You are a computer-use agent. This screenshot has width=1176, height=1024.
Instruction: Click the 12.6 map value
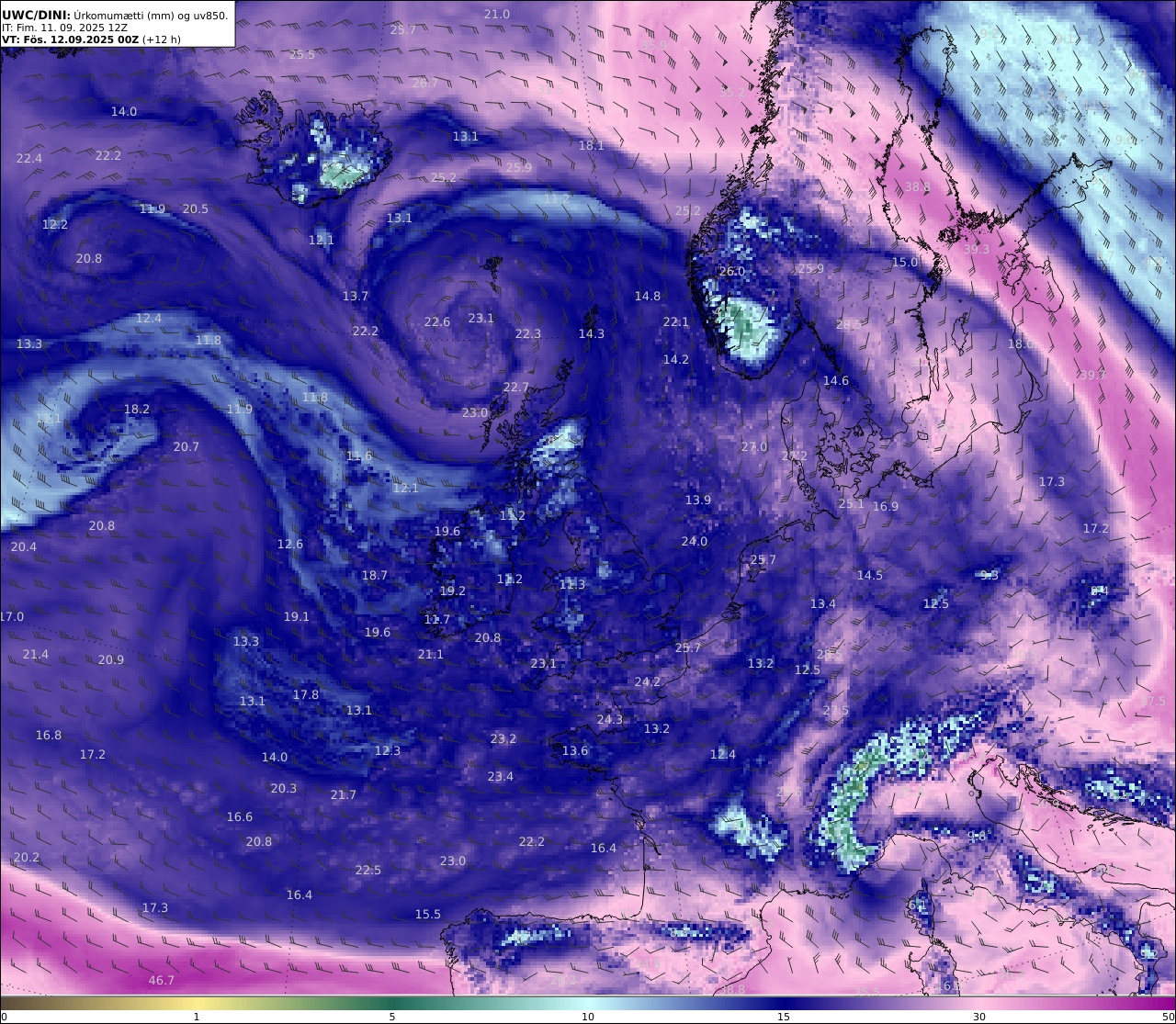(x=290, y=544)
